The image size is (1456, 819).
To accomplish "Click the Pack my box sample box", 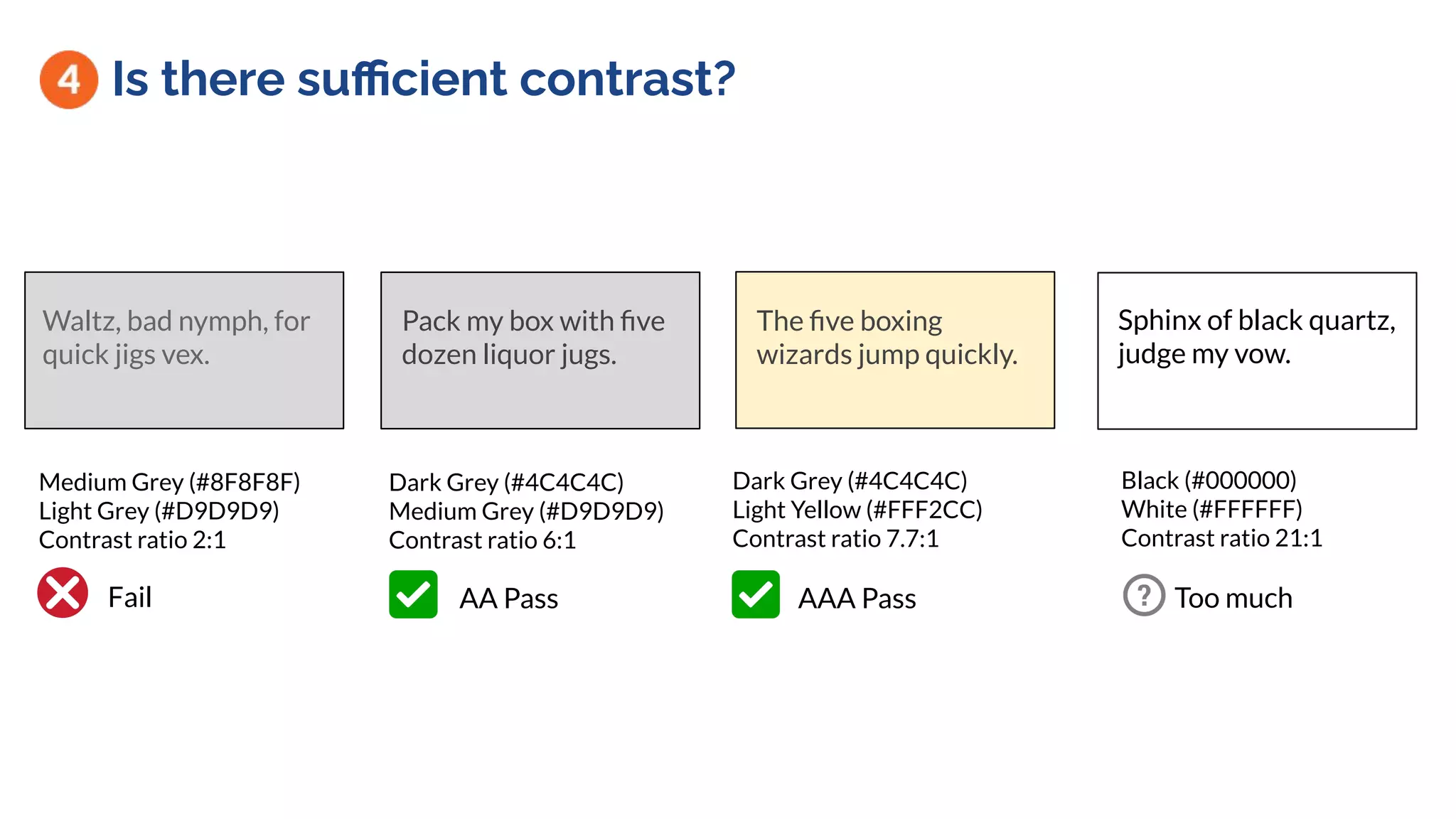I will coord(540,350).
